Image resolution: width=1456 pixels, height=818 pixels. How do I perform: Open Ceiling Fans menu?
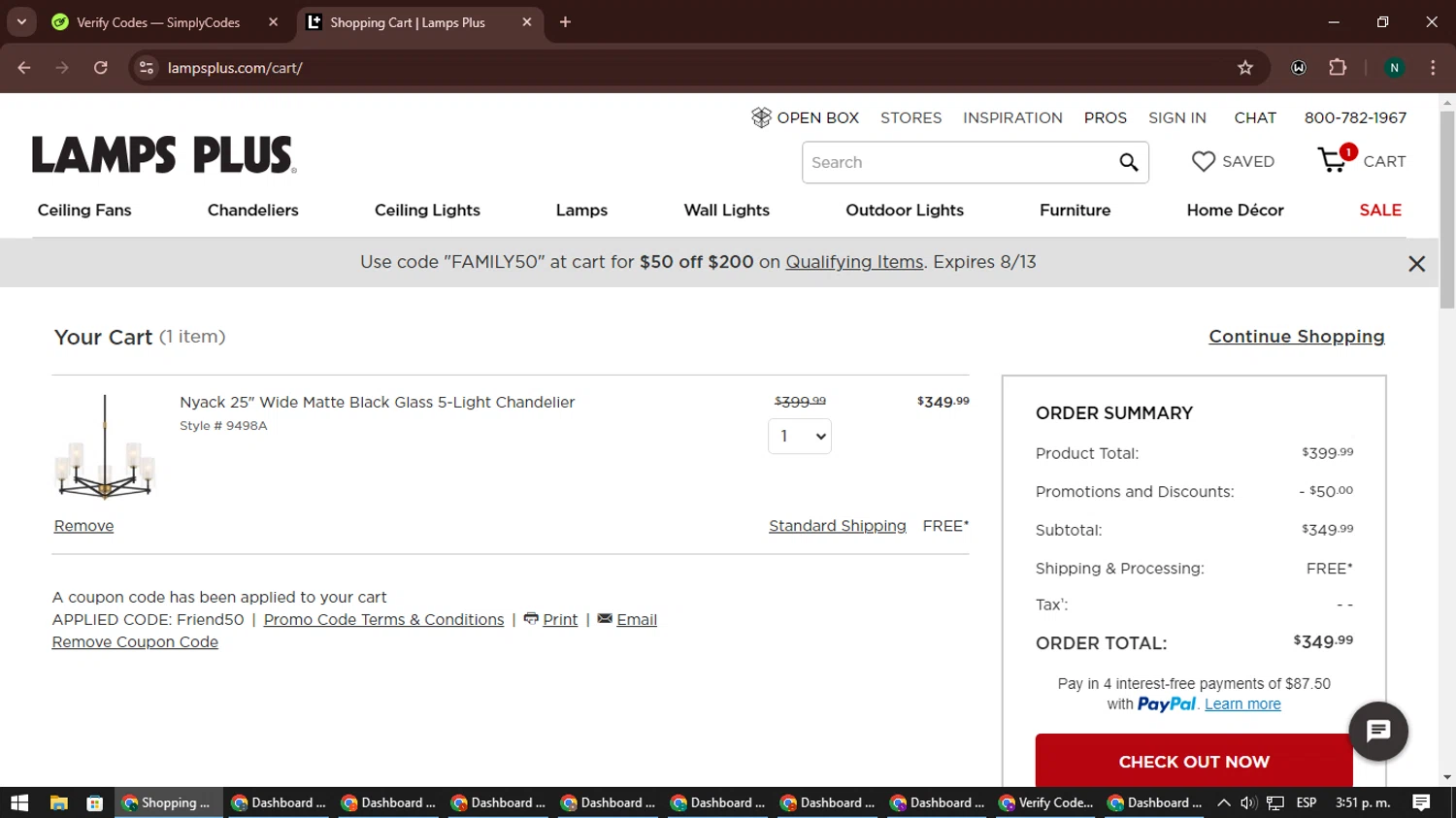click(x=84, y=210)
